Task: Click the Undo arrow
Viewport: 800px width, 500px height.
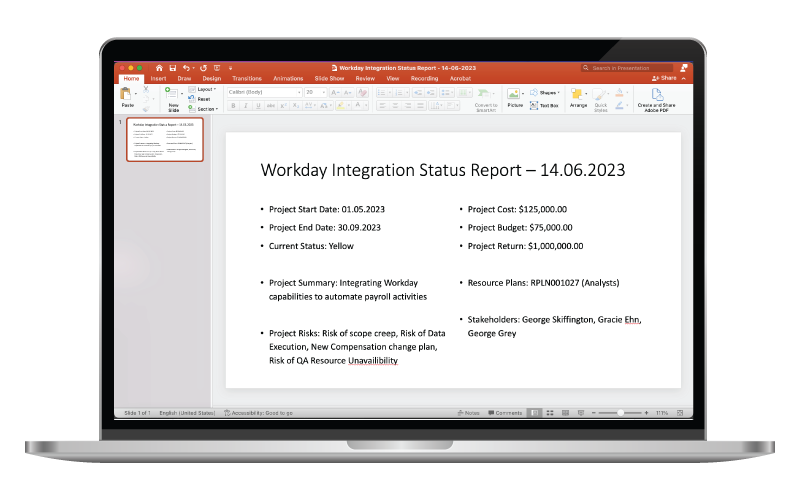Action: tap(187, 68)
